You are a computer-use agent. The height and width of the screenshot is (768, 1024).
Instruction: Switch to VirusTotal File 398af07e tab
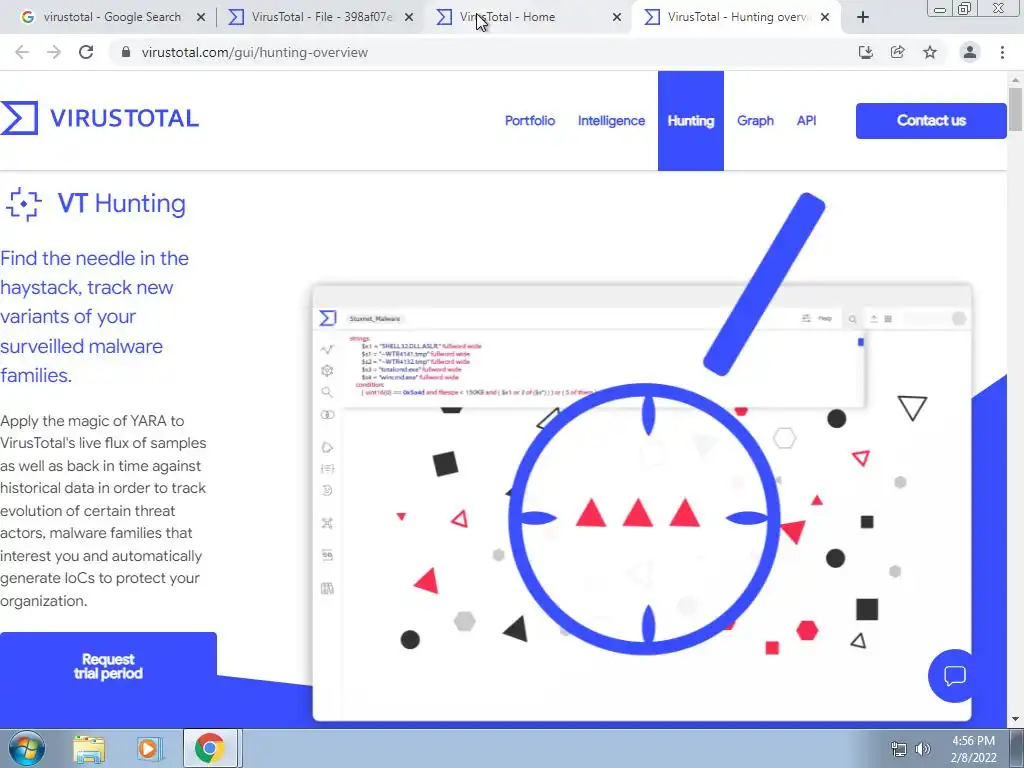pyautogui.click(x=321, y=18)
